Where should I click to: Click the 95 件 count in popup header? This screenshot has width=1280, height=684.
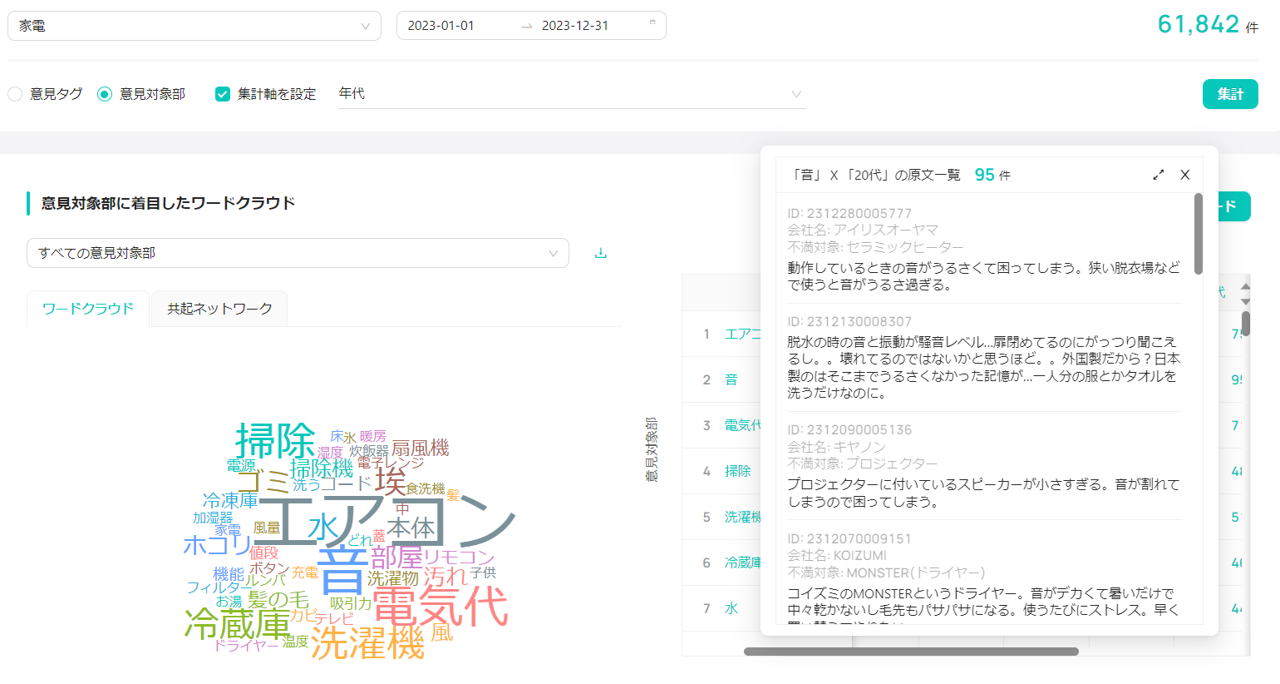[x=992, y=174]
